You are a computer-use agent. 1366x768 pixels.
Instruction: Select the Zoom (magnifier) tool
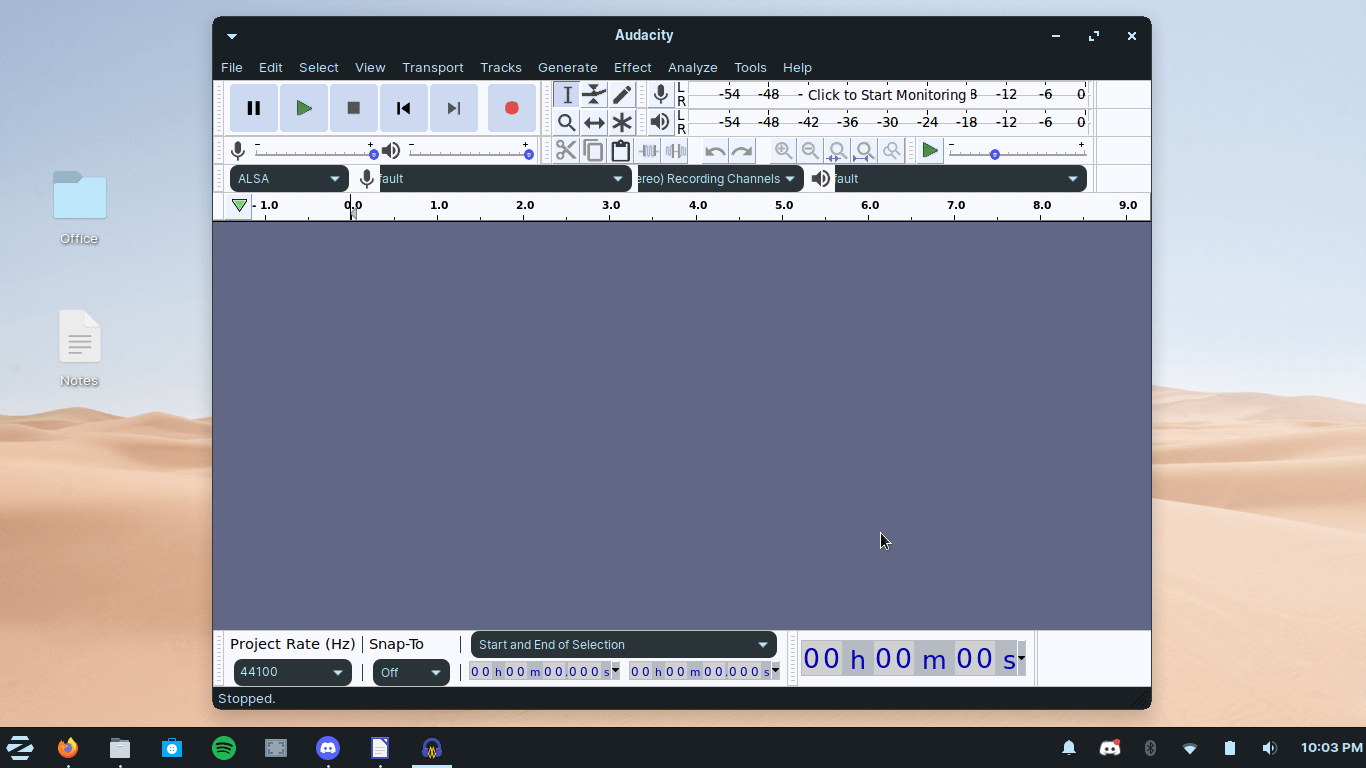point(567,123)
